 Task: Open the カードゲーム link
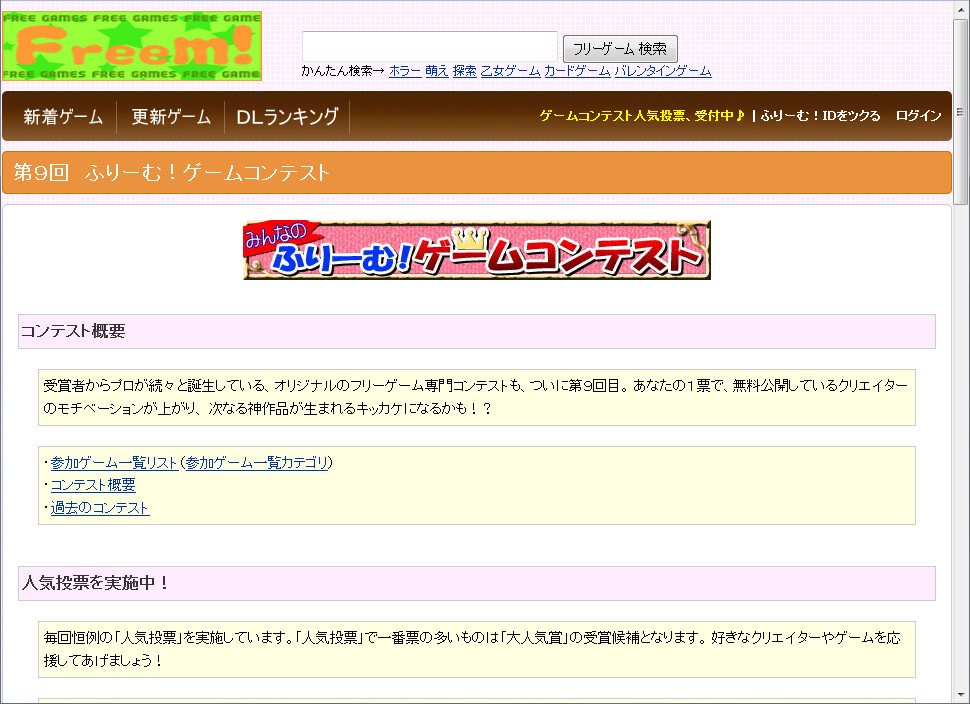[x=576, y=71]
